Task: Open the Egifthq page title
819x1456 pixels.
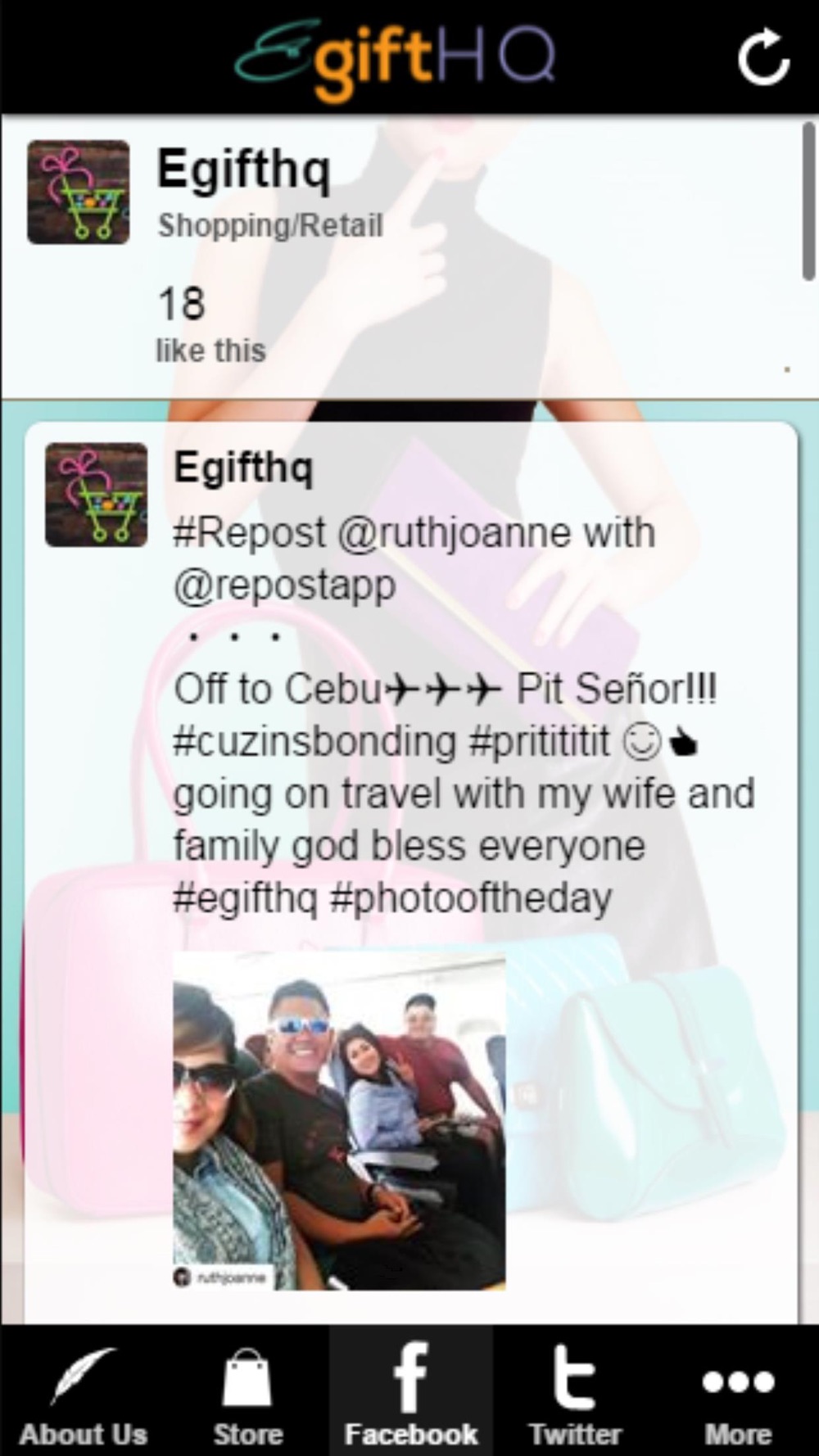Action: [243, 170]
